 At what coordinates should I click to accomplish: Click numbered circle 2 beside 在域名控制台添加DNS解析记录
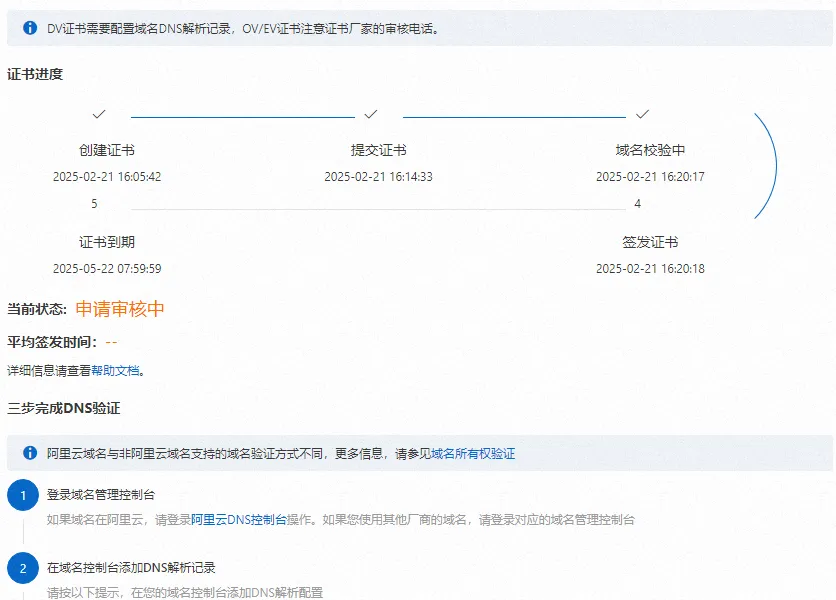point(23,564)
